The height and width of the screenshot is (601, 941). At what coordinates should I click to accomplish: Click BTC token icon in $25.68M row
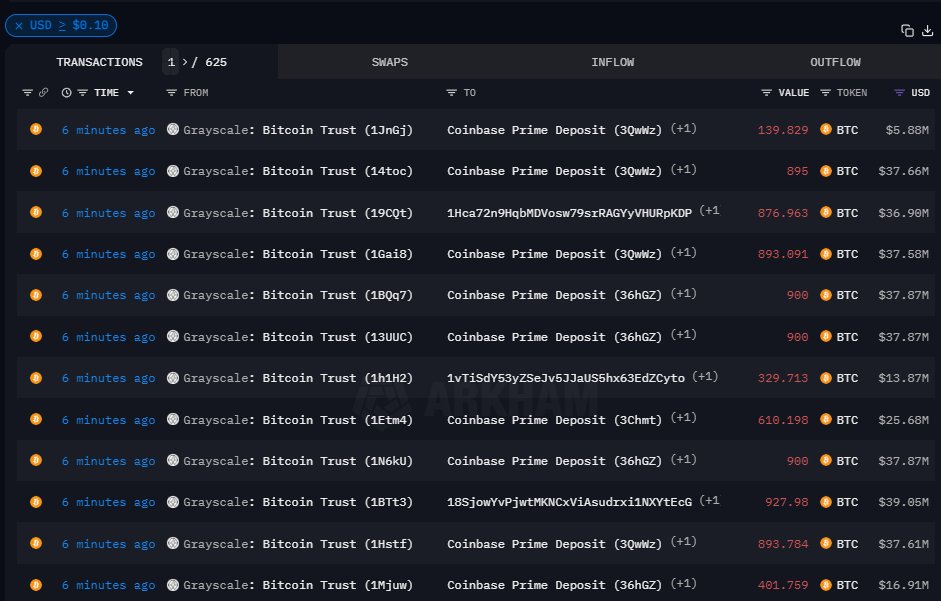[x=826, y=419]
